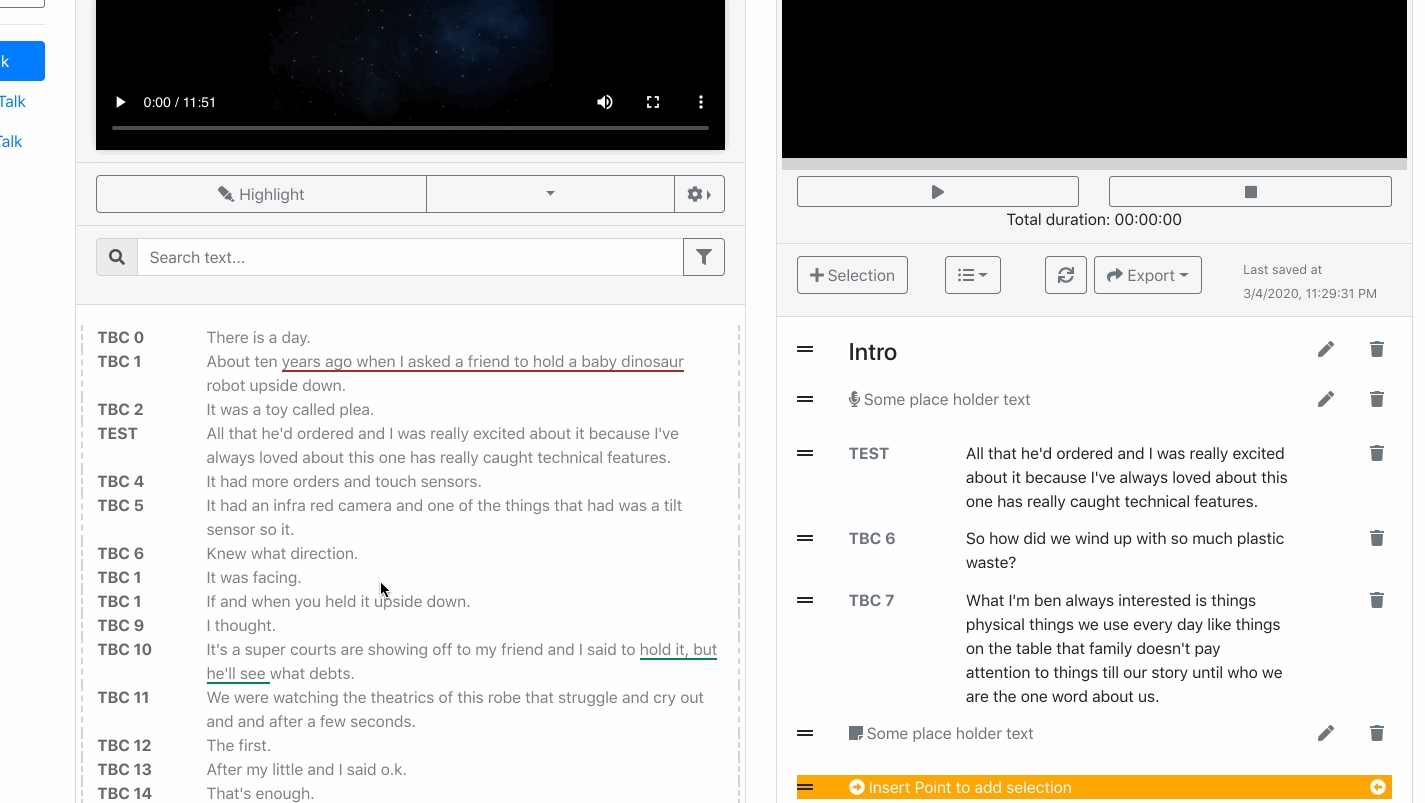1425x803 pixels.
Task: Click the TEST speaker label in transcript
Action: click(x=117, y=434)
